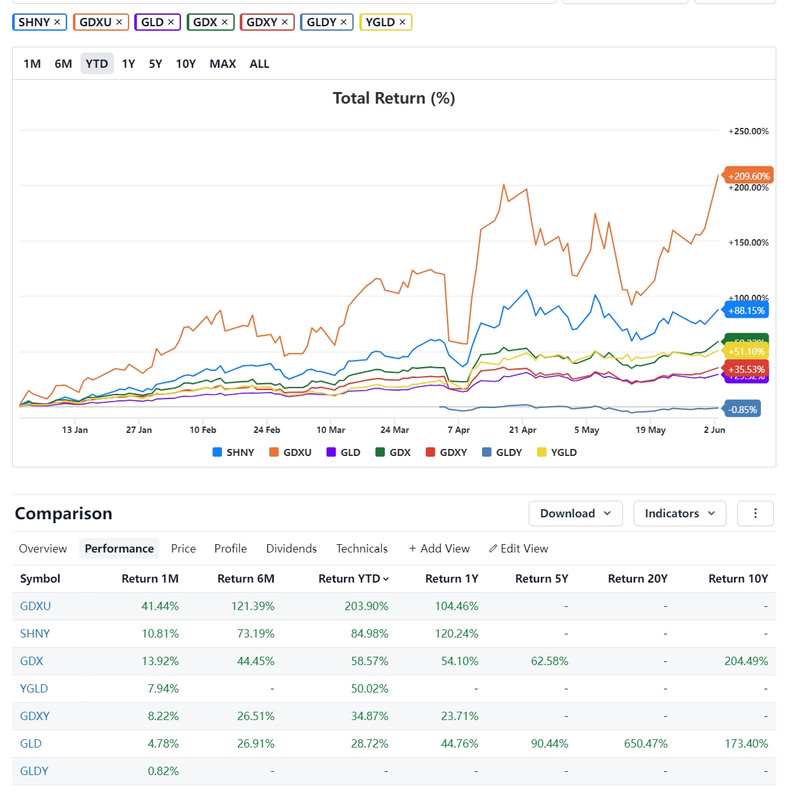Select the YTD time range
Screen dimensions: 791x800
point(97,64)
